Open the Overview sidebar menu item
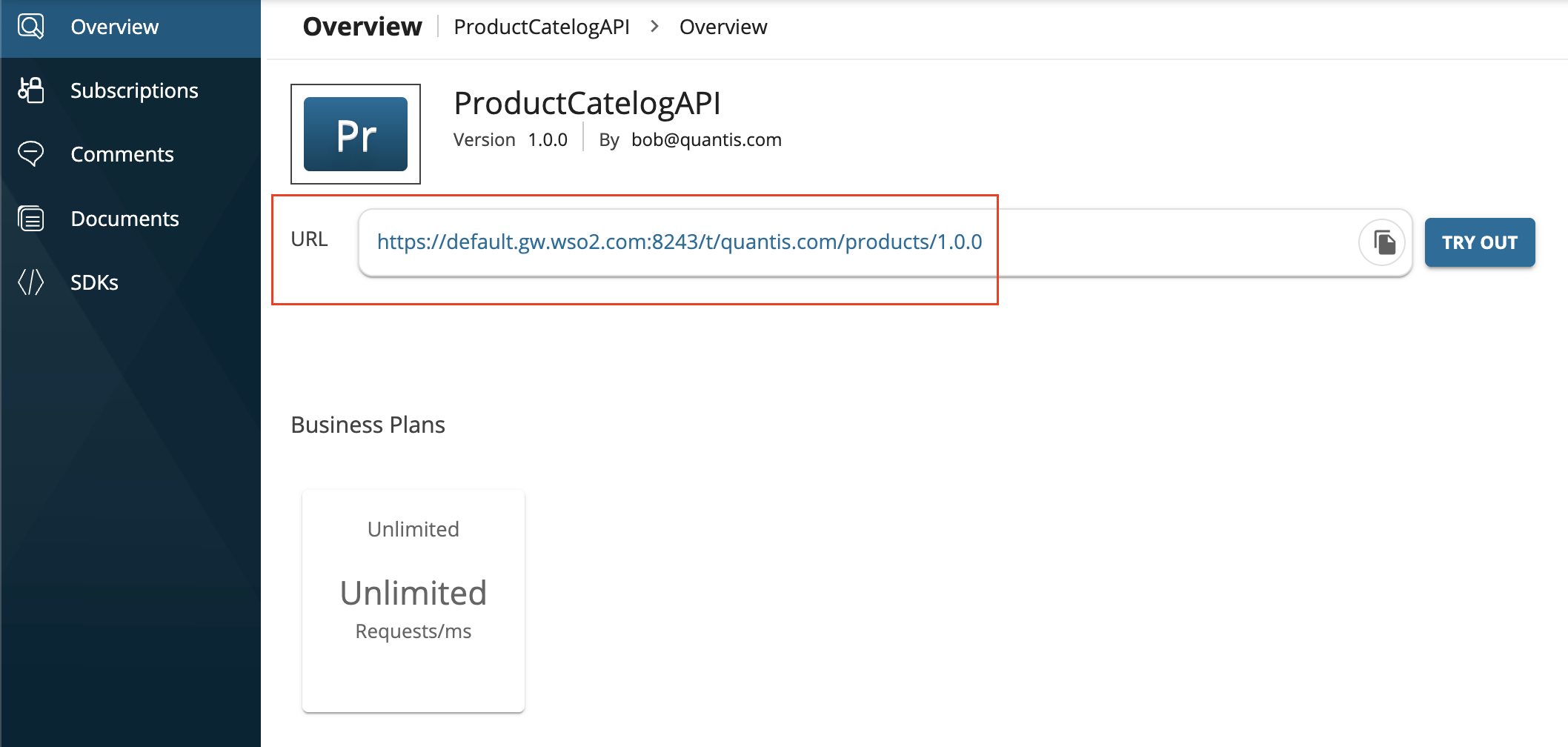 (114, 27)
